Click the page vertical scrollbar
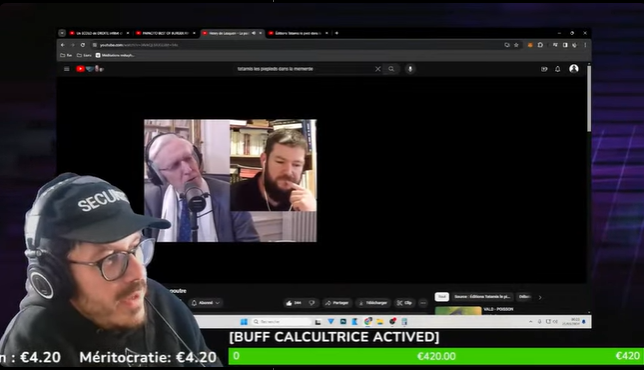The image size is (644, 370). (x=589, y=99)
